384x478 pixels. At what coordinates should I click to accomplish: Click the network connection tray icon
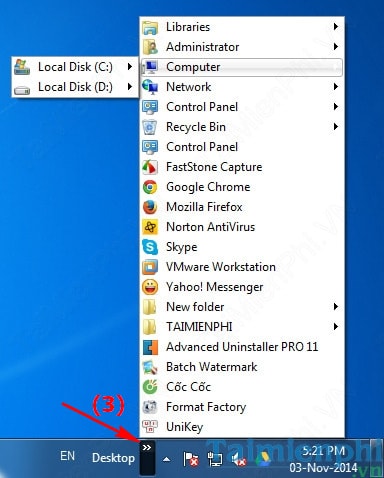click(215, 459)
